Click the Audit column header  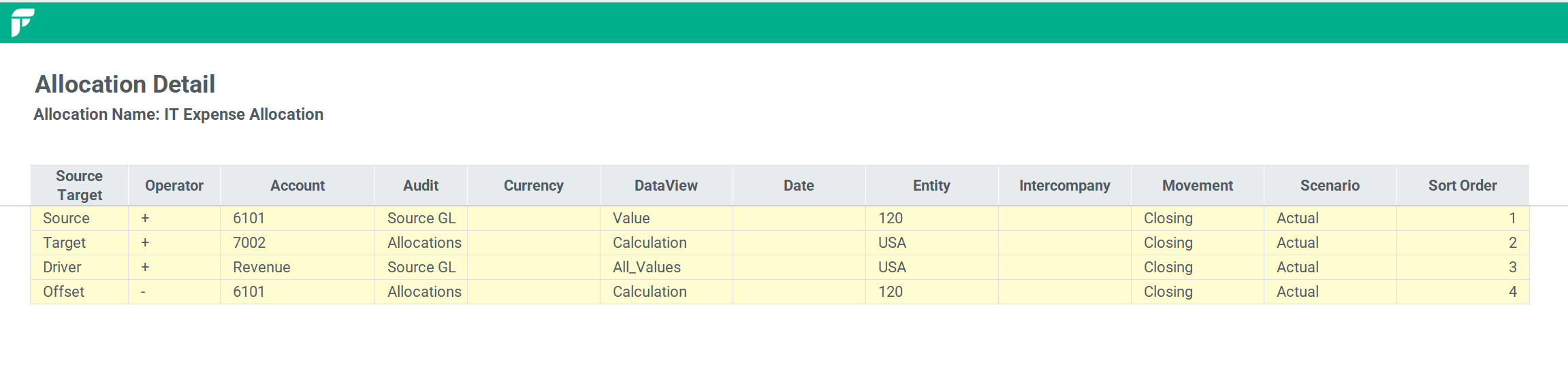pyautogui.click(x=421, y=185)
